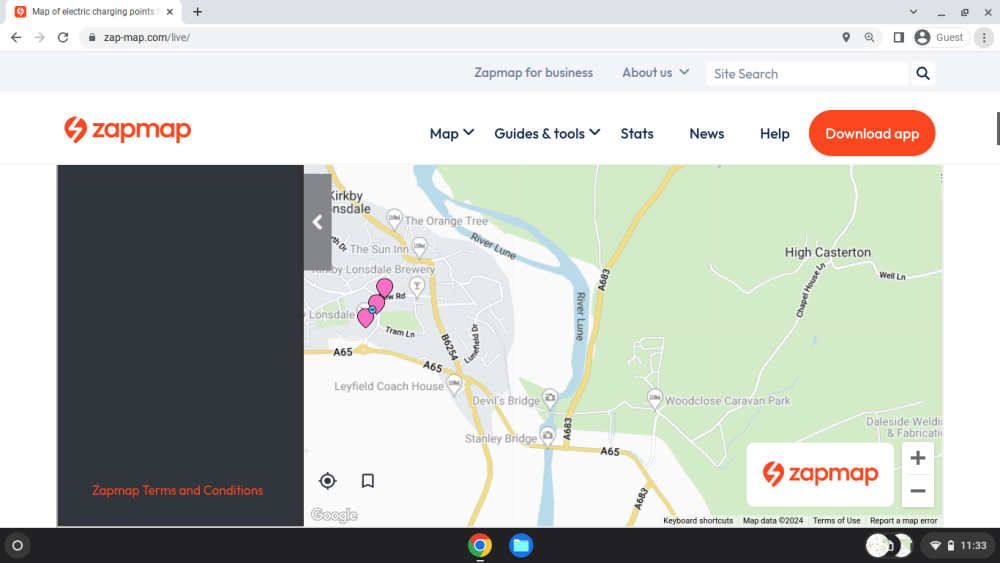Click High Casterton map label

[x=828, y=252]
